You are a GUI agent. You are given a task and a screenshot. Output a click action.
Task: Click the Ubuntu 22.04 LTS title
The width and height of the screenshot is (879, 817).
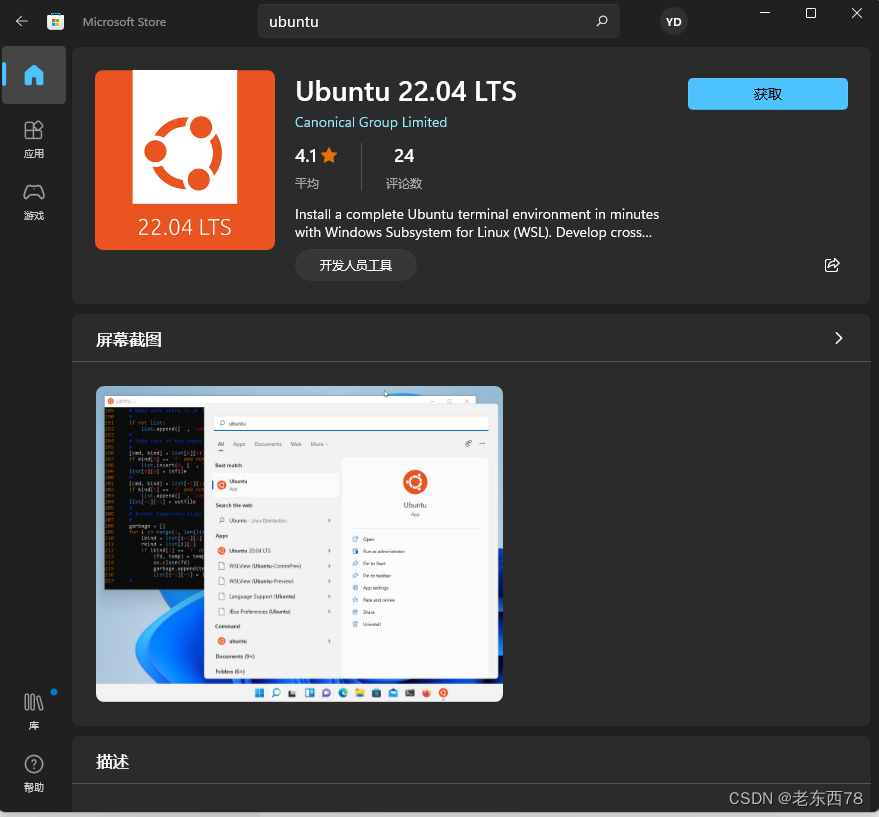pyautogui.click(x=406, y=91)
